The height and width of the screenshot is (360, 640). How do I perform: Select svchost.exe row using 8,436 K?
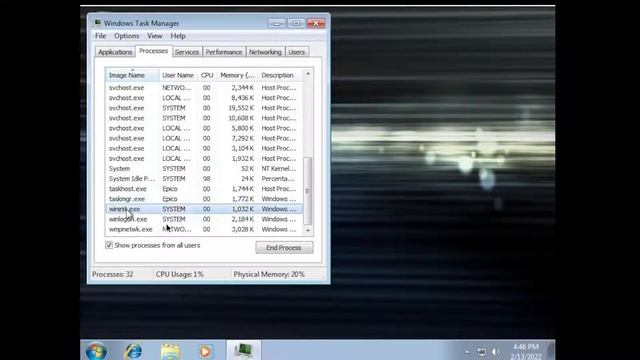(x=204, y=98)
